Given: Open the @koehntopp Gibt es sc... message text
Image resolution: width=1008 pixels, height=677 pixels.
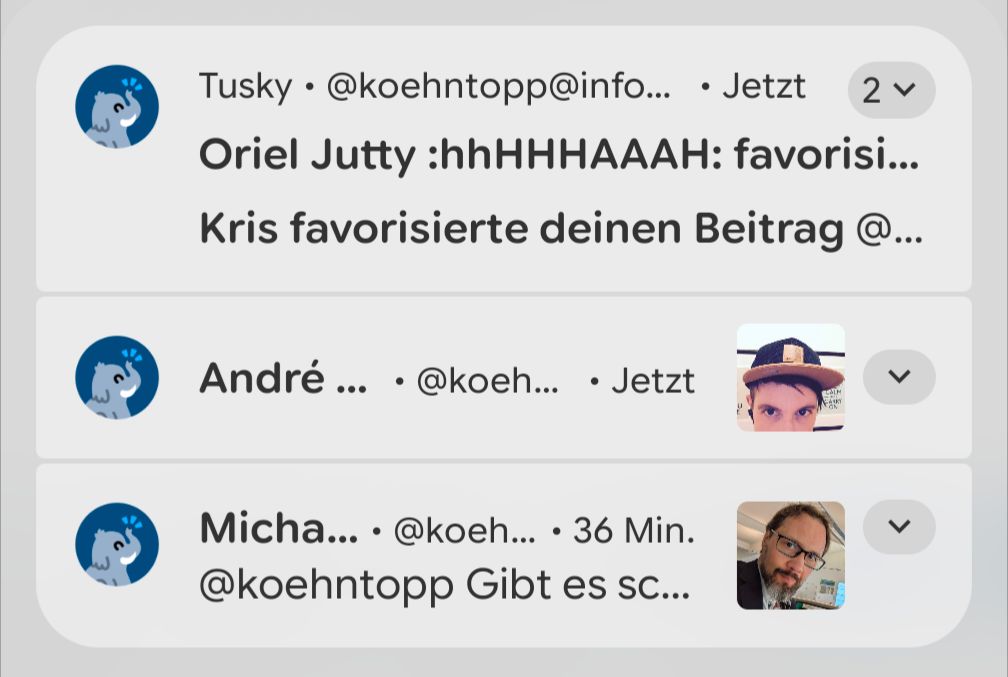Looking at the screenshot, I should pos(444,586).
